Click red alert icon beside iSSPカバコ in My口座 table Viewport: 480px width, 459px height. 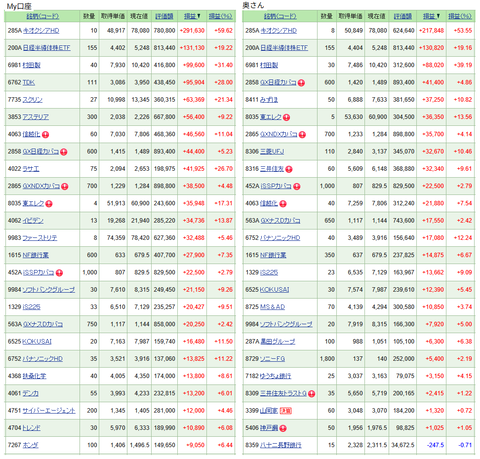coord(59,273)
